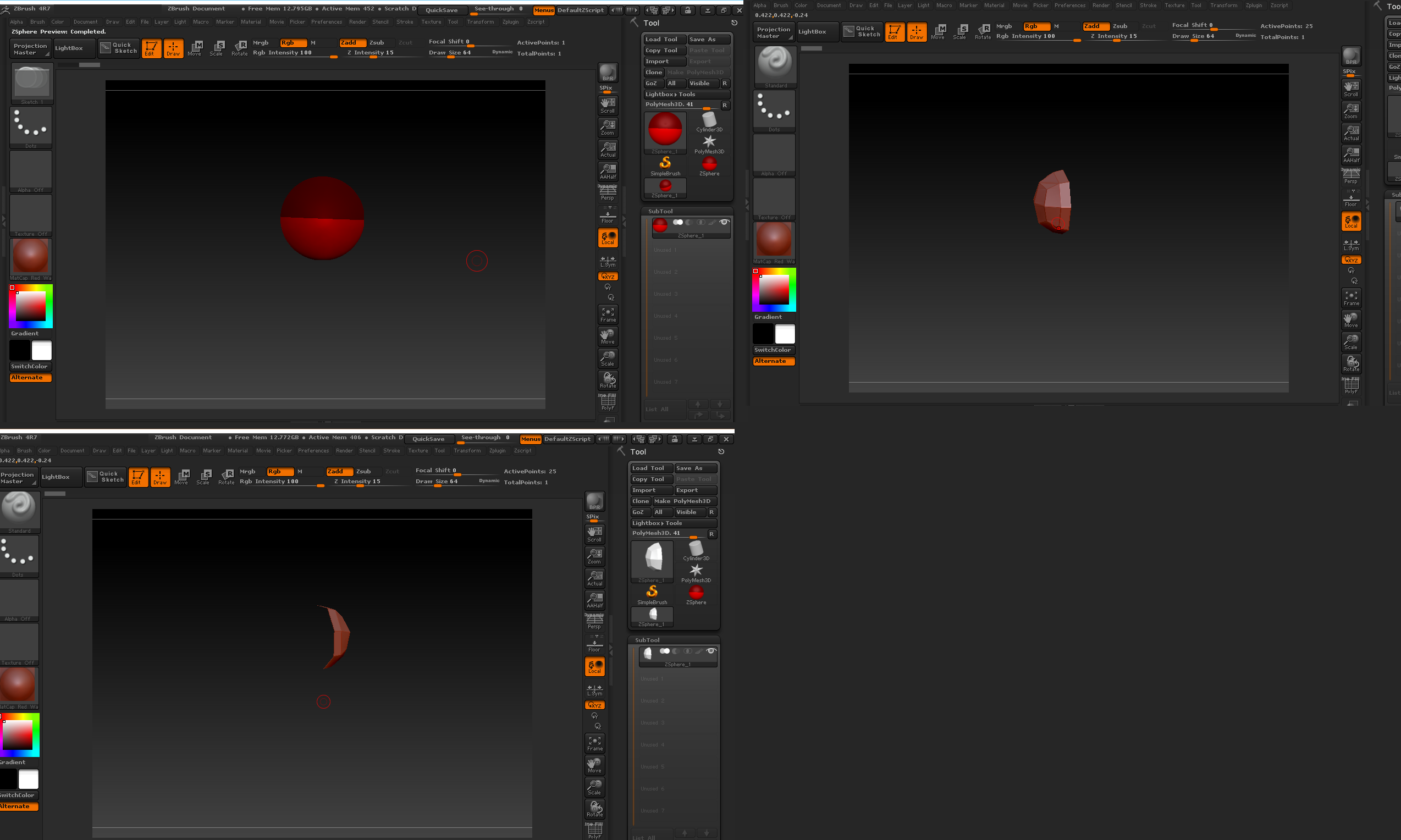This screenshot has width=1401, height=840.
Task: Open Zplugin menu in top-left window
Action: 511,22
